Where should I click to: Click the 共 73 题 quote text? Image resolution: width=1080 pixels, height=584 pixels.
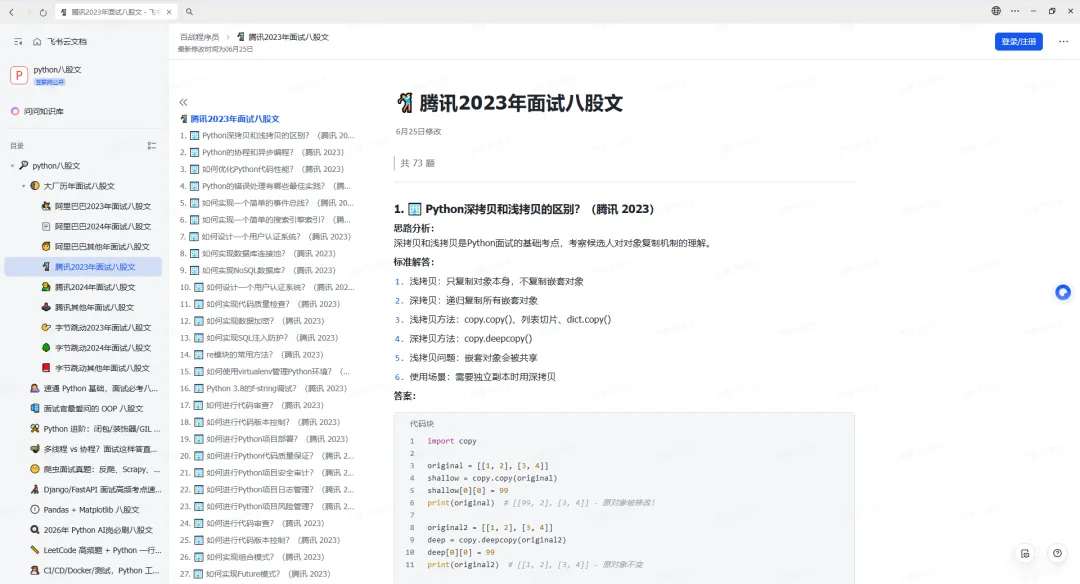coord(417,163)
